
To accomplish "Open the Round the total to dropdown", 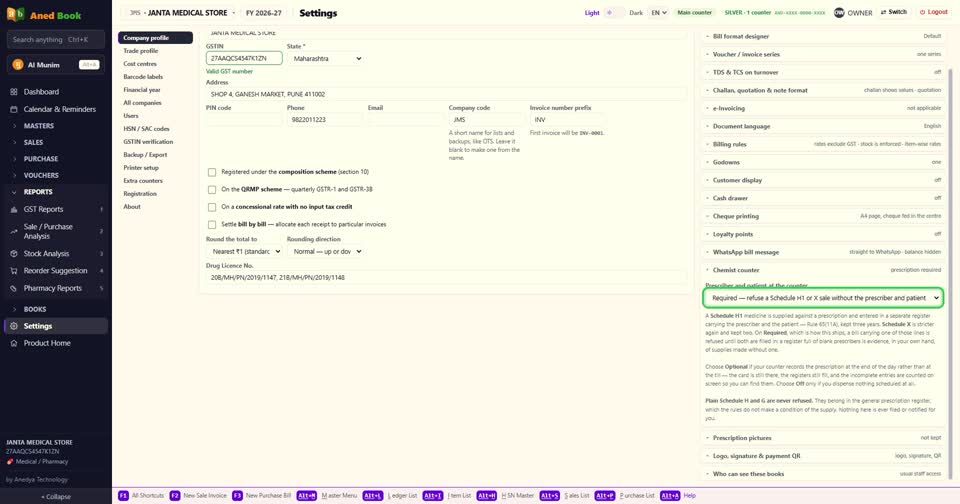I will (244, 252).
